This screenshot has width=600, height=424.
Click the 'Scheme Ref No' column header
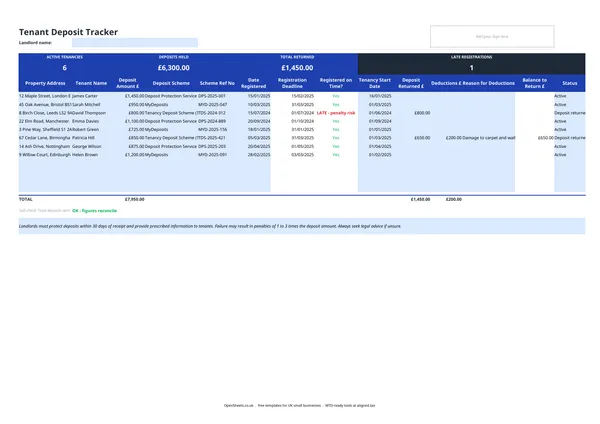pos(217,83)
